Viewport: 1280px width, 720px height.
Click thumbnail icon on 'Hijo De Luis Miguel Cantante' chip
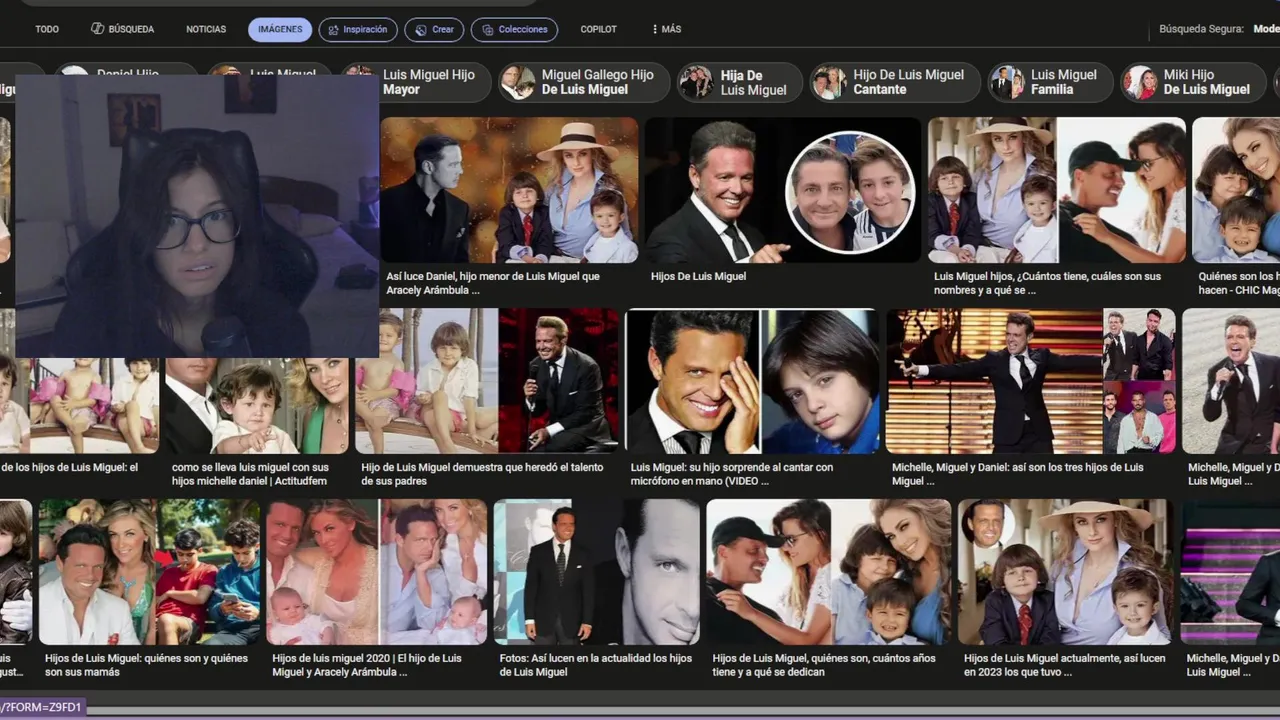point(828,82)
